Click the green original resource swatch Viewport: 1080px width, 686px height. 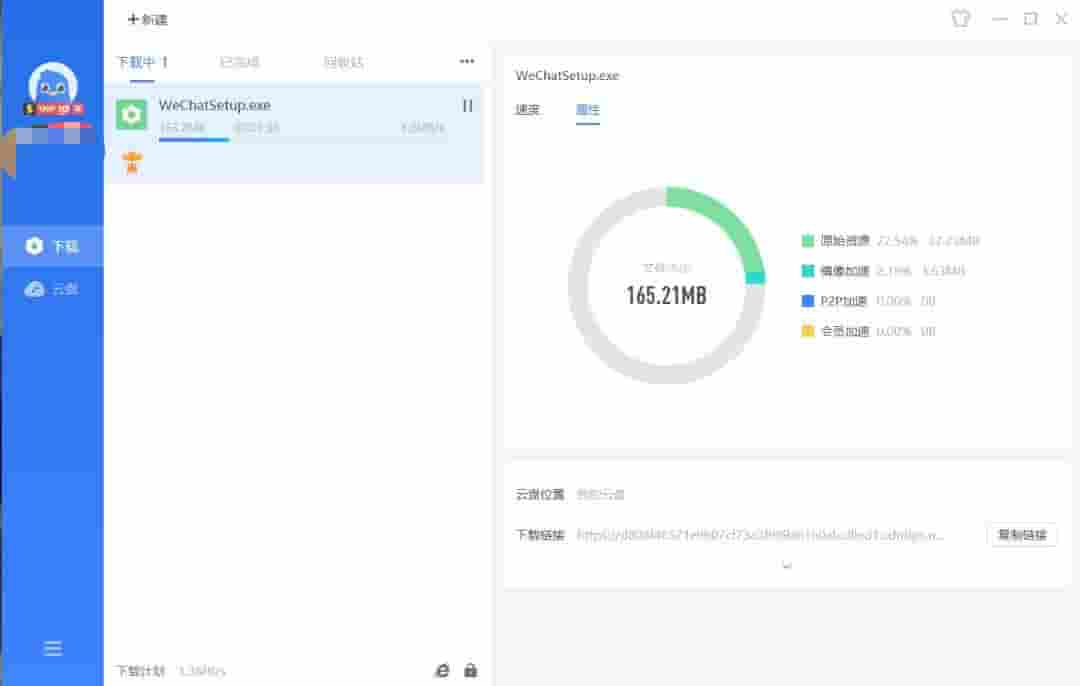tap(808, 240)
